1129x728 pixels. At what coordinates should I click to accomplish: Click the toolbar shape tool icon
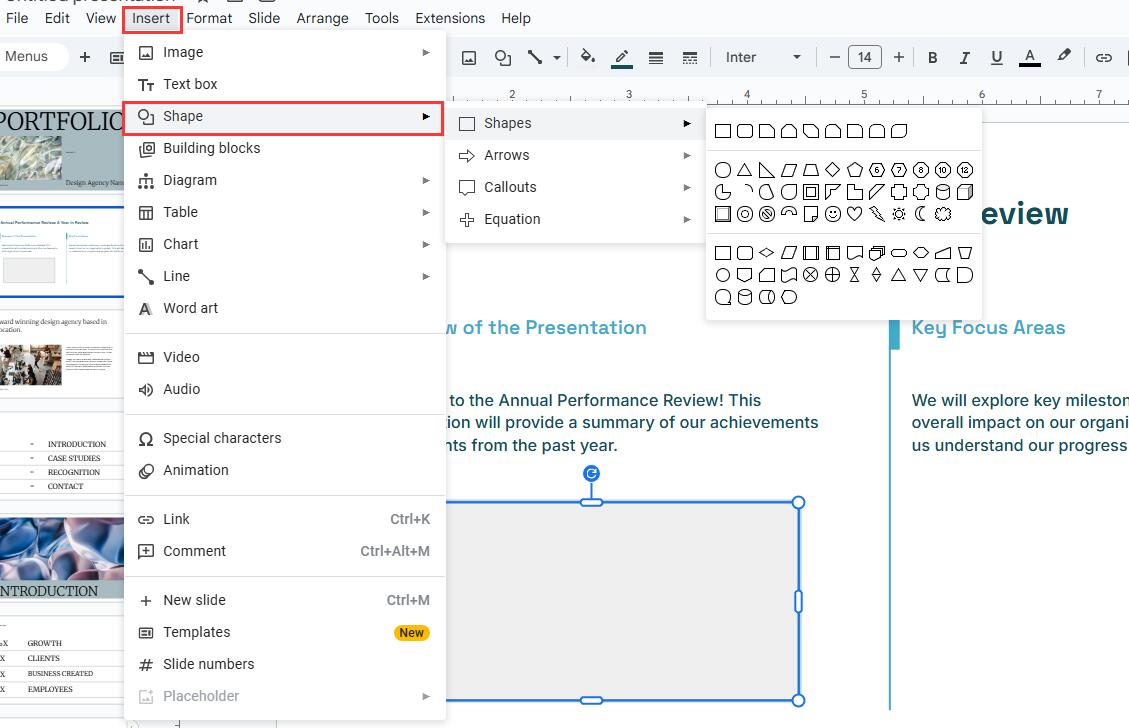click(503, 58)
